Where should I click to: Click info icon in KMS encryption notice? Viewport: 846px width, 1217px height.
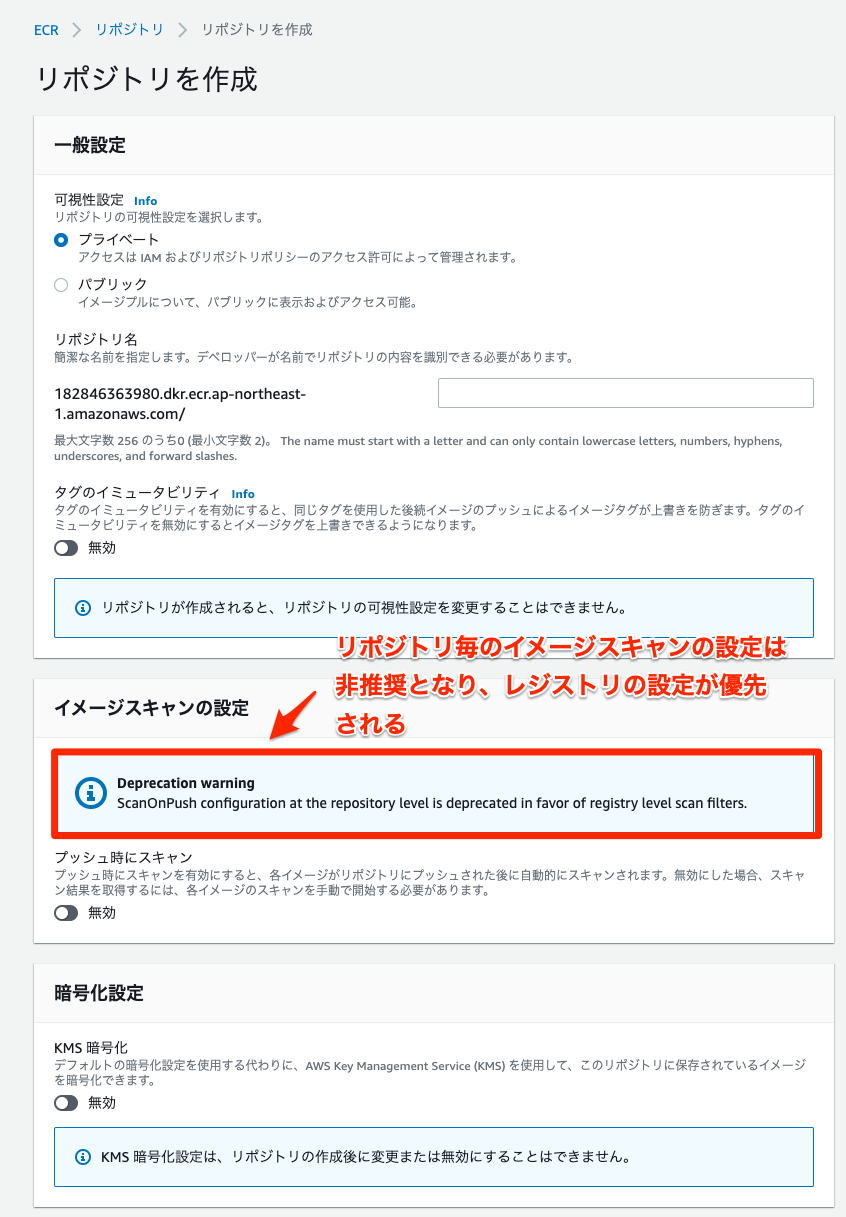tap(84, 1157)
